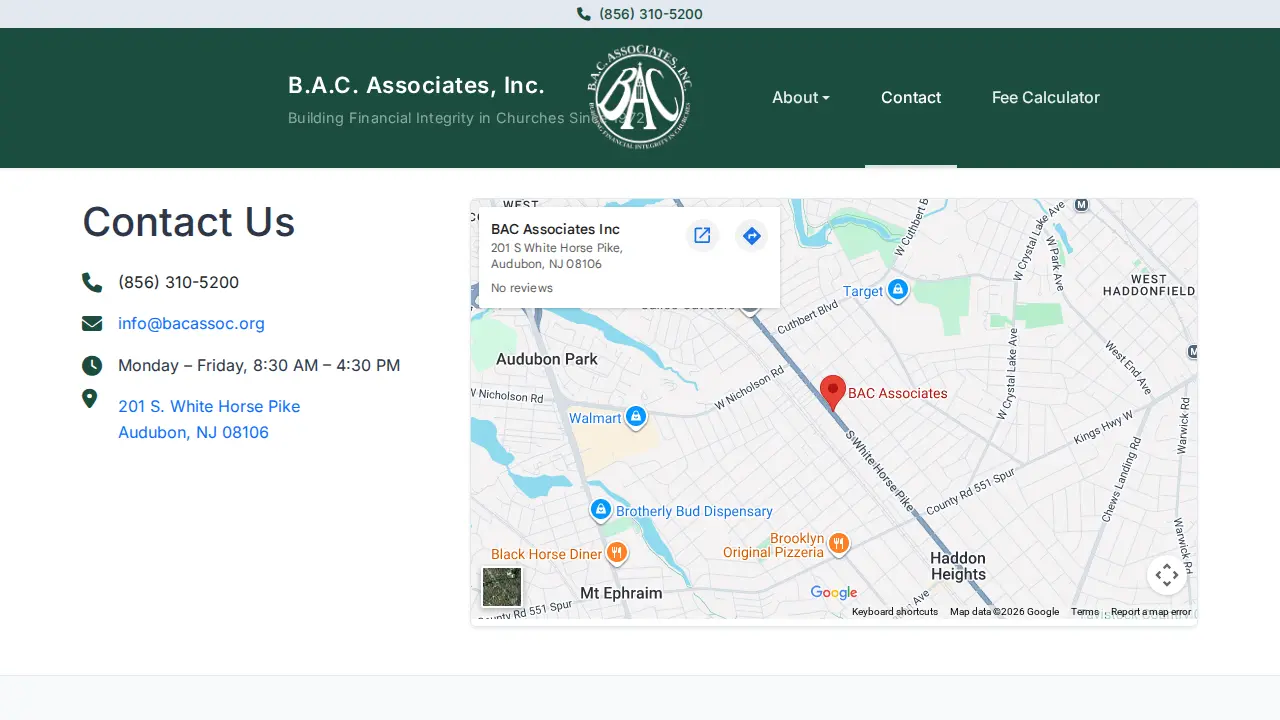Select the Brotherly Bud Dispensary pin
This screenshot has height=720, width=1280.
pos(600,510)
